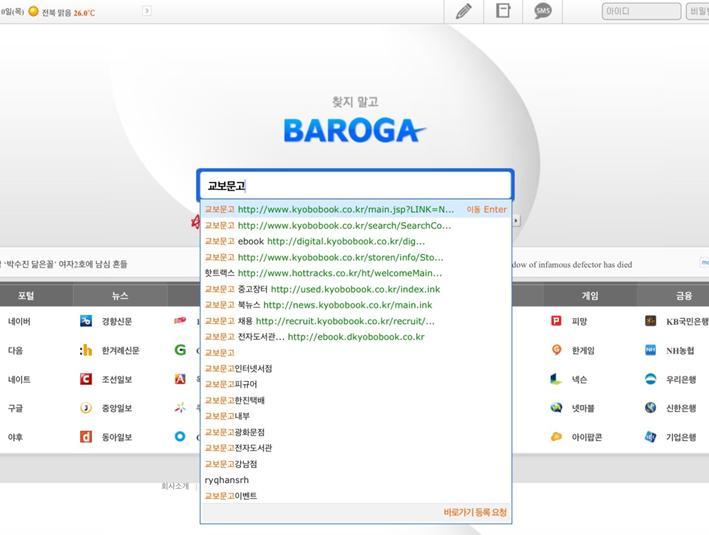Choose the 교보문고이벤트 keyword suggestion
The image size is (709, 535).
tap(356, 496)
